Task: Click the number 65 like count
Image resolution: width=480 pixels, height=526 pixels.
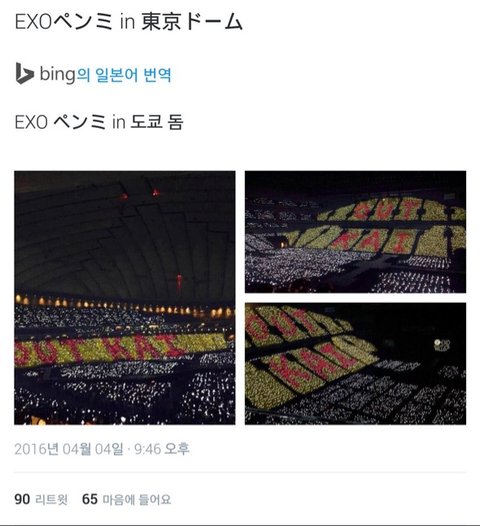Action: point(90,499)
